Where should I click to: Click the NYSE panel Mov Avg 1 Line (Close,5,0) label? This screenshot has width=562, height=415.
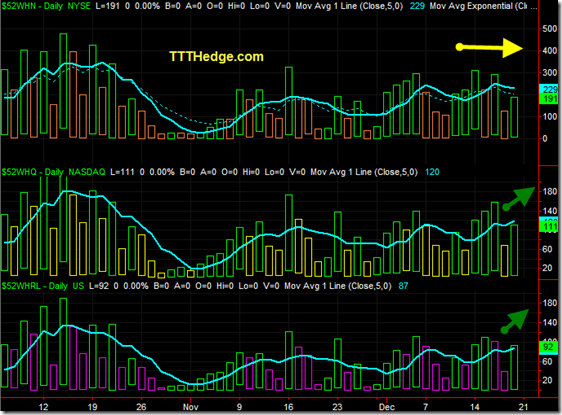point(349,6)
